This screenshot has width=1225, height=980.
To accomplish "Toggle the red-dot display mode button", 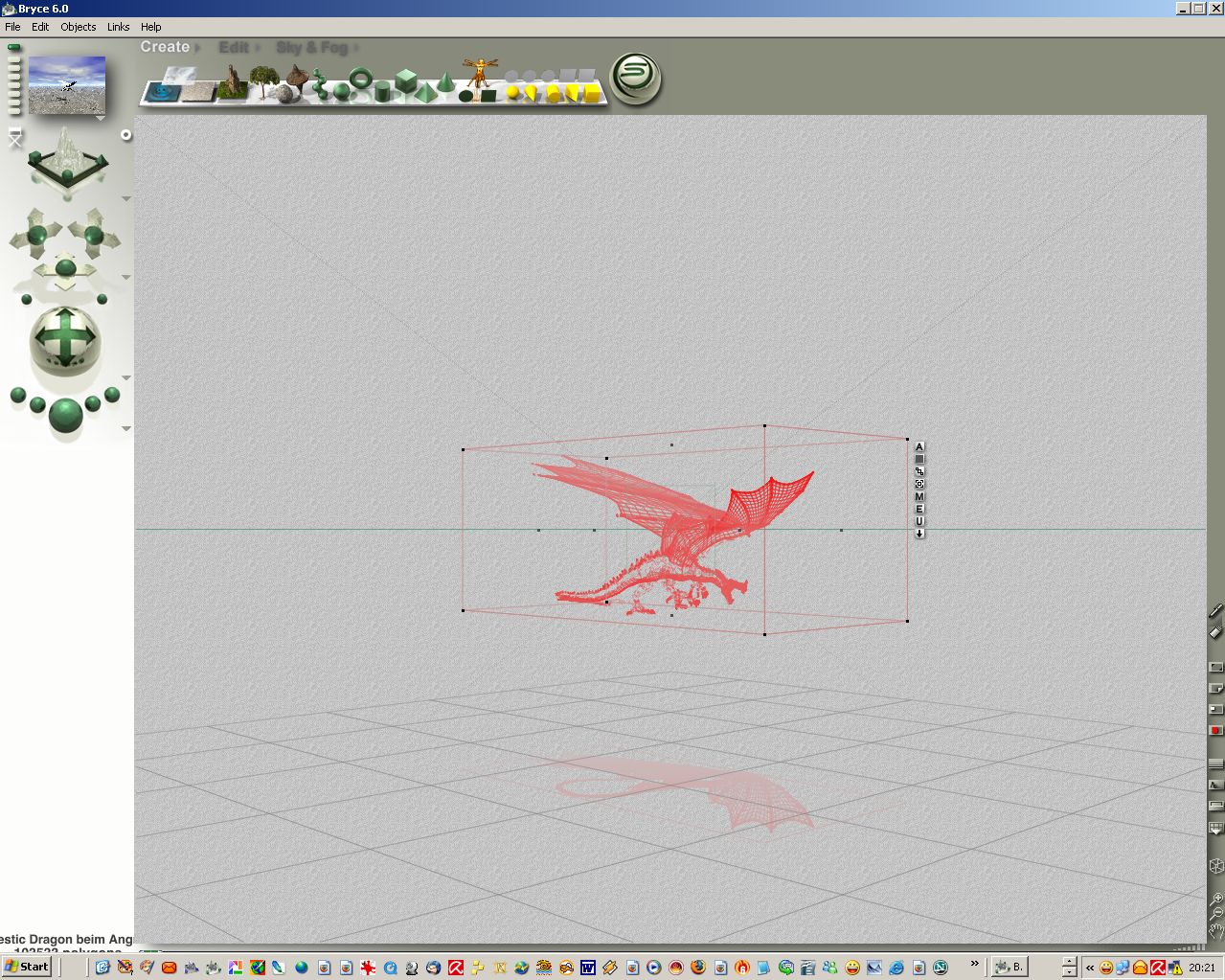I will [1216, 730].
